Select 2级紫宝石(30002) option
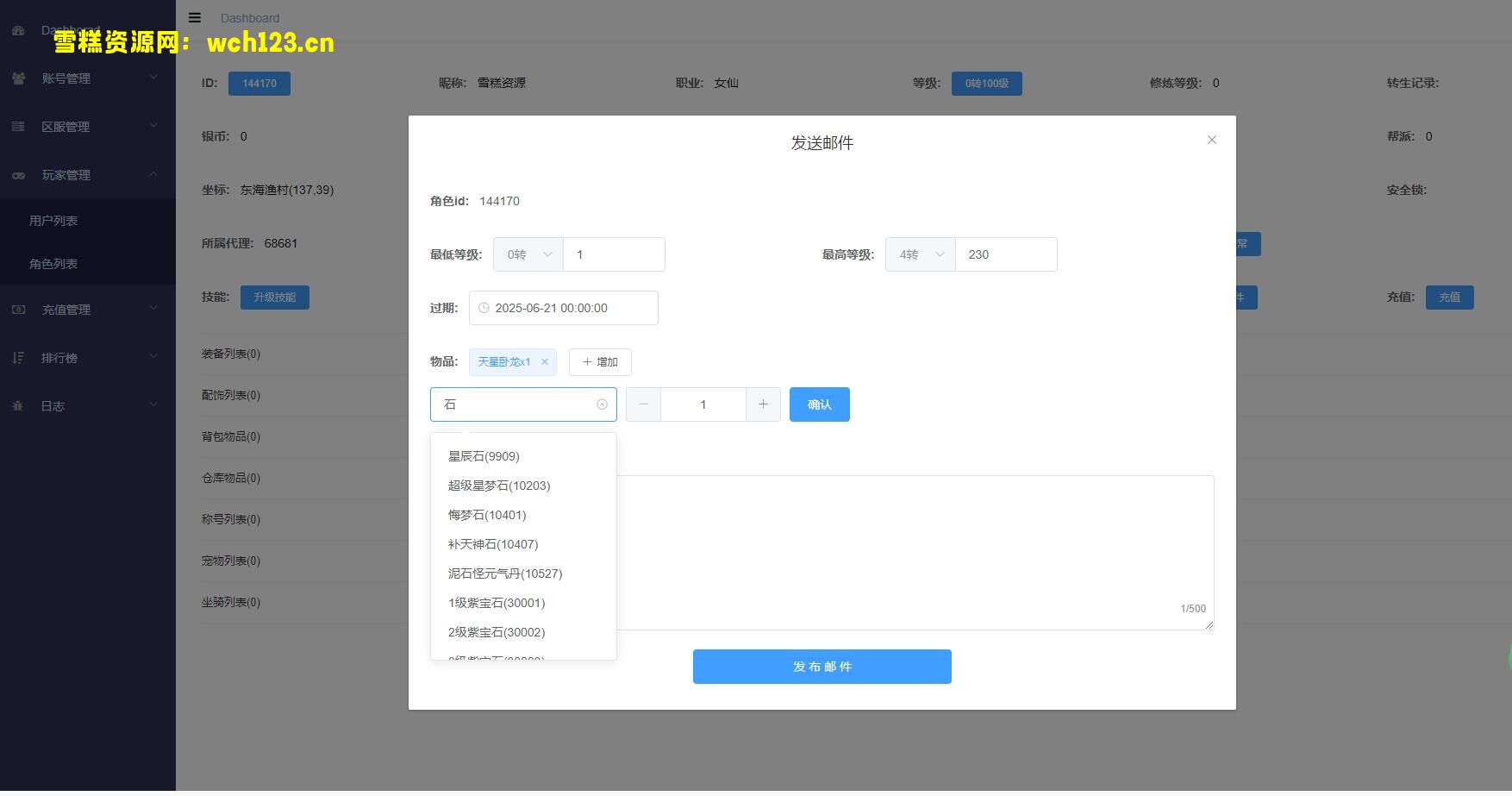 click(x=523, y=632)
